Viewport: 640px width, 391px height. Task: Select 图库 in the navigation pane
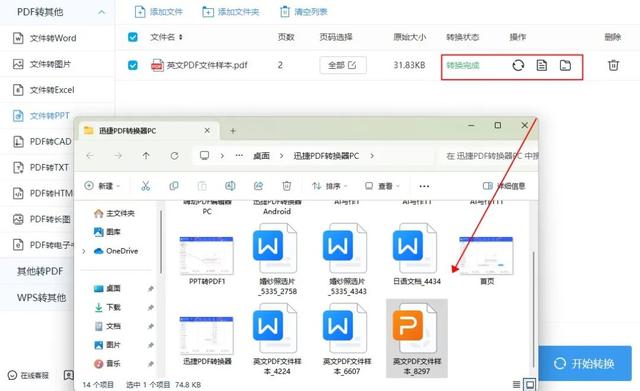point(107,232)
